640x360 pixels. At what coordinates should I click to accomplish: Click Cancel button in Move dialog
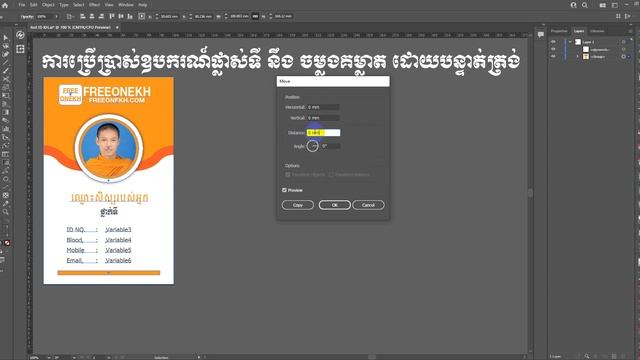[x=368, y=205]
